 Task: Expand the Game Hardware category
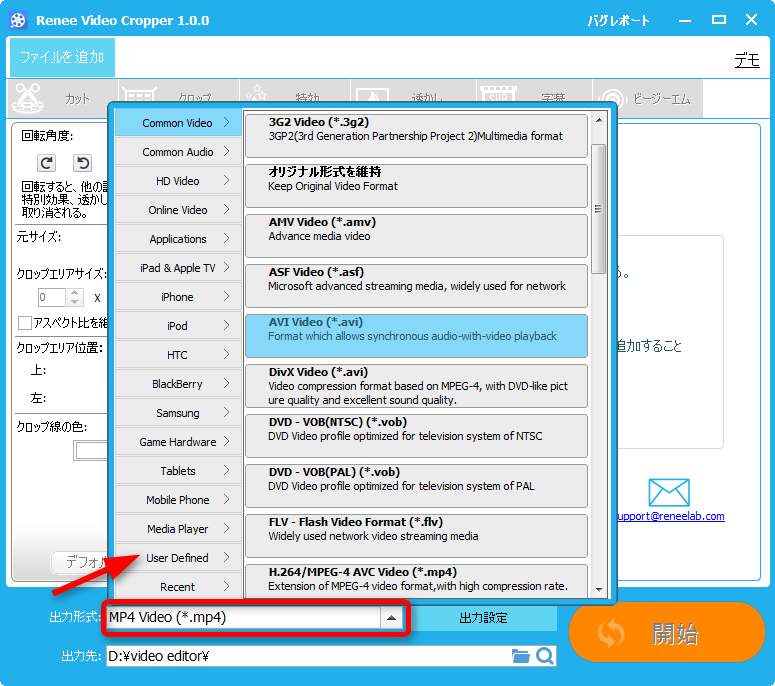(178, 442)
